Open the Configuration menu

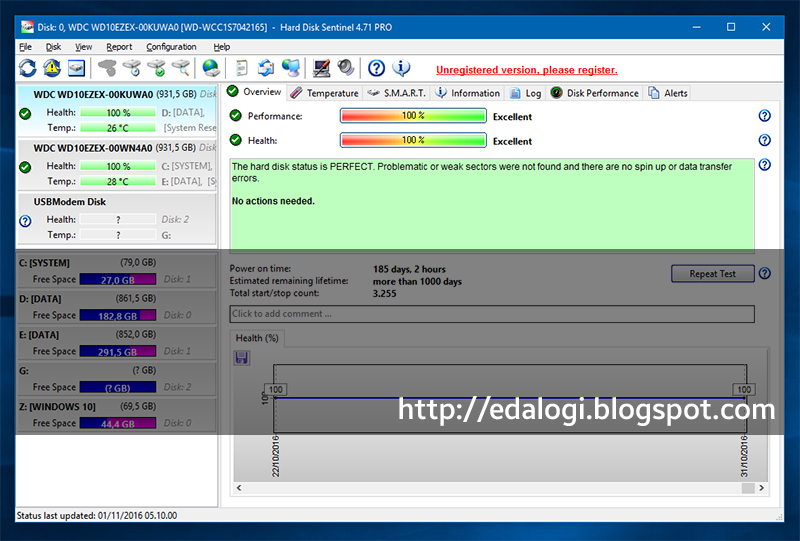click(171, 47)
